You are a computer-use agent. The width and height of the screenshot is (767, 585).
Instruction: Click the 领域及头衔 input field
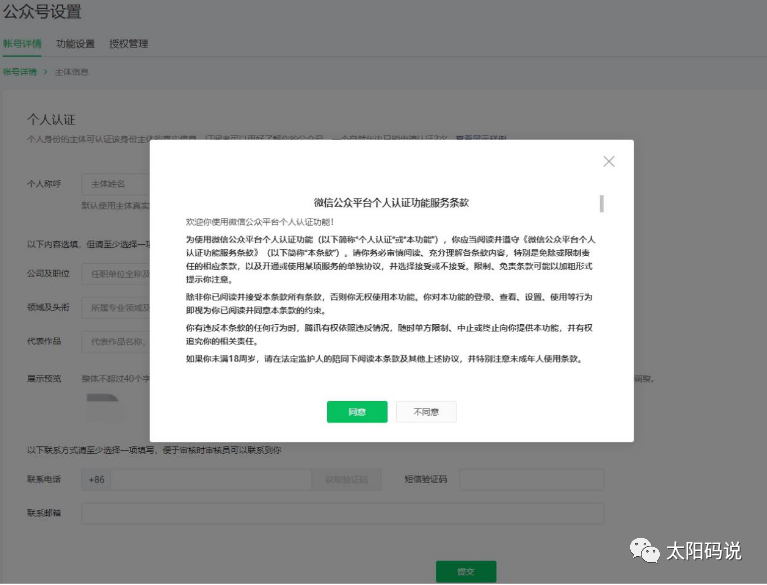click(116, 308)
